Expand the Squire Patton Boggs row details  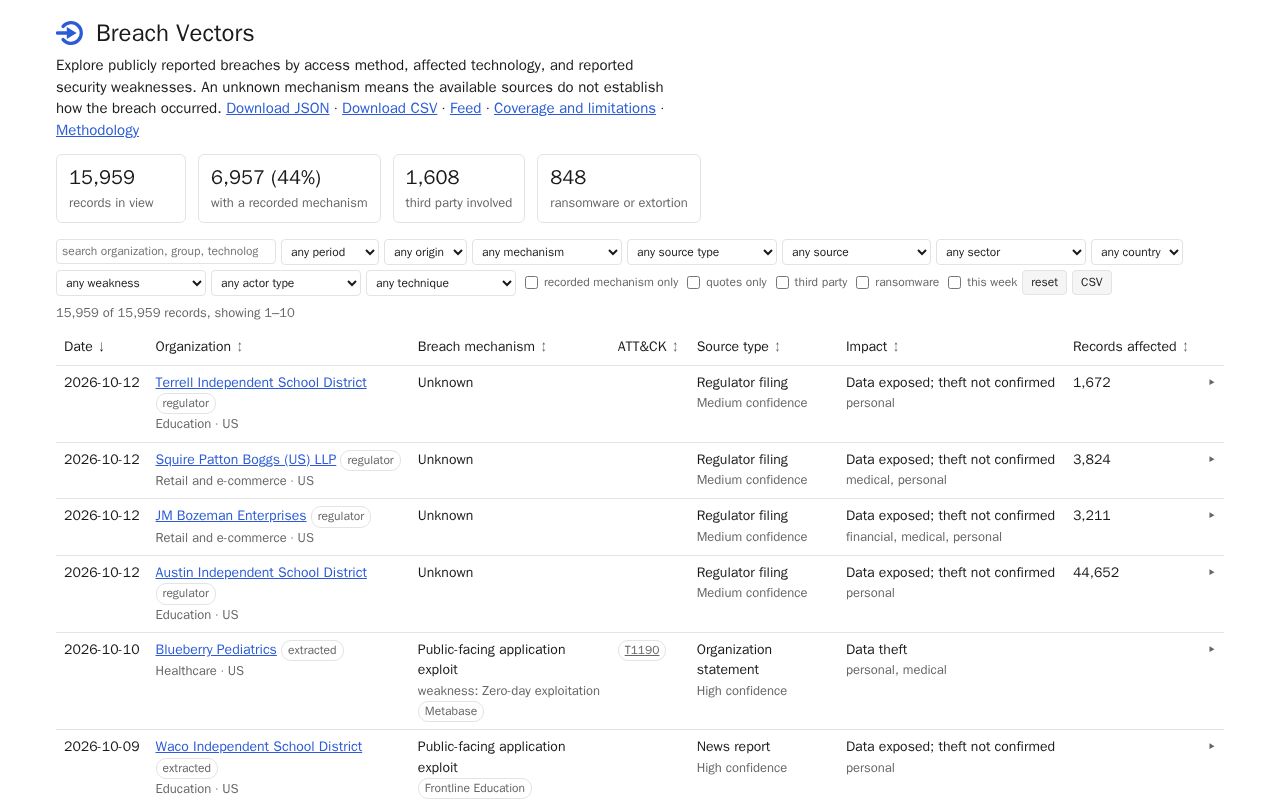[x=1211, y=459]
